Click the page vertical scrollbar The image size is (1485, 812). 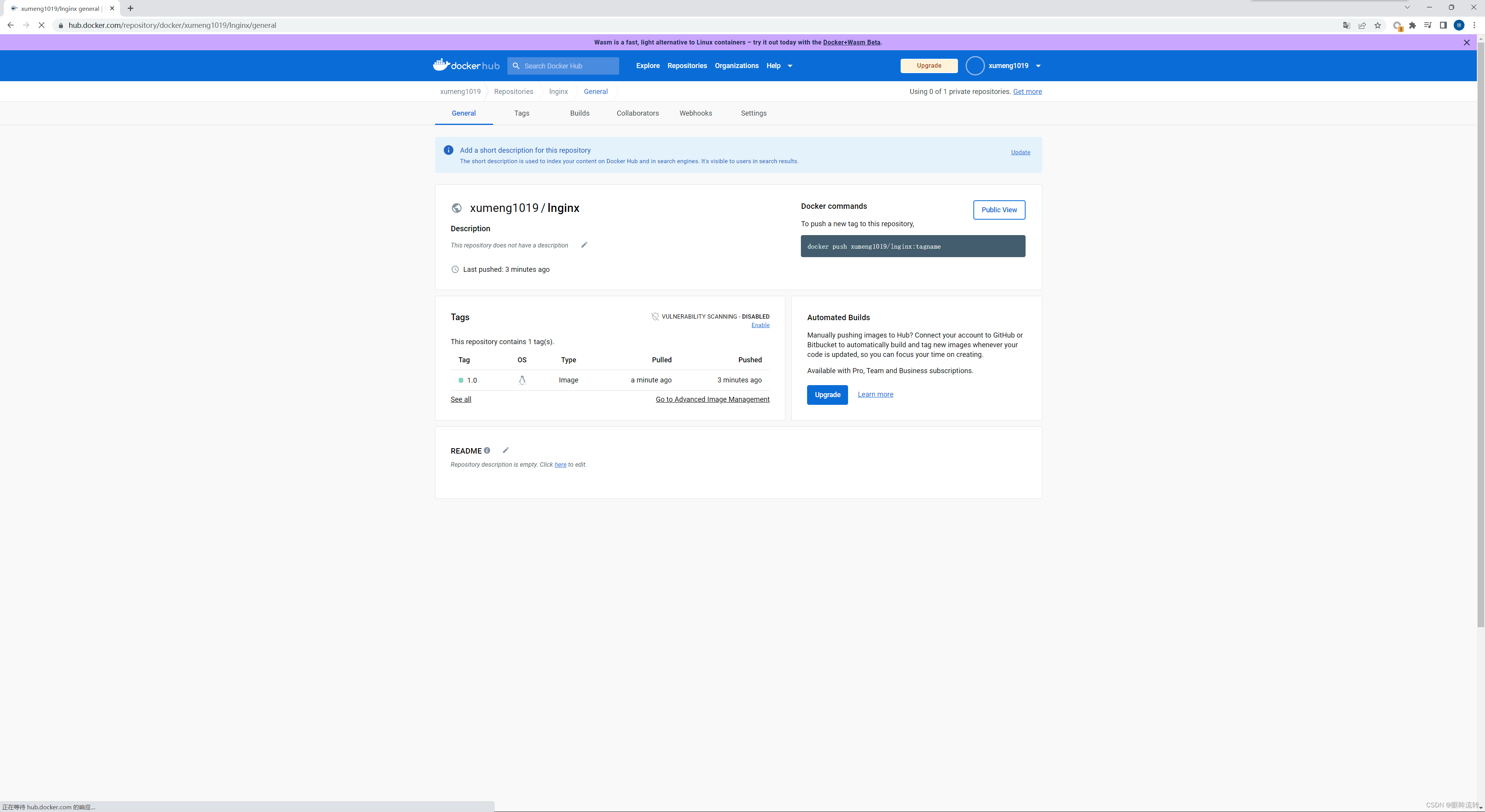(x=1480, y=334)
